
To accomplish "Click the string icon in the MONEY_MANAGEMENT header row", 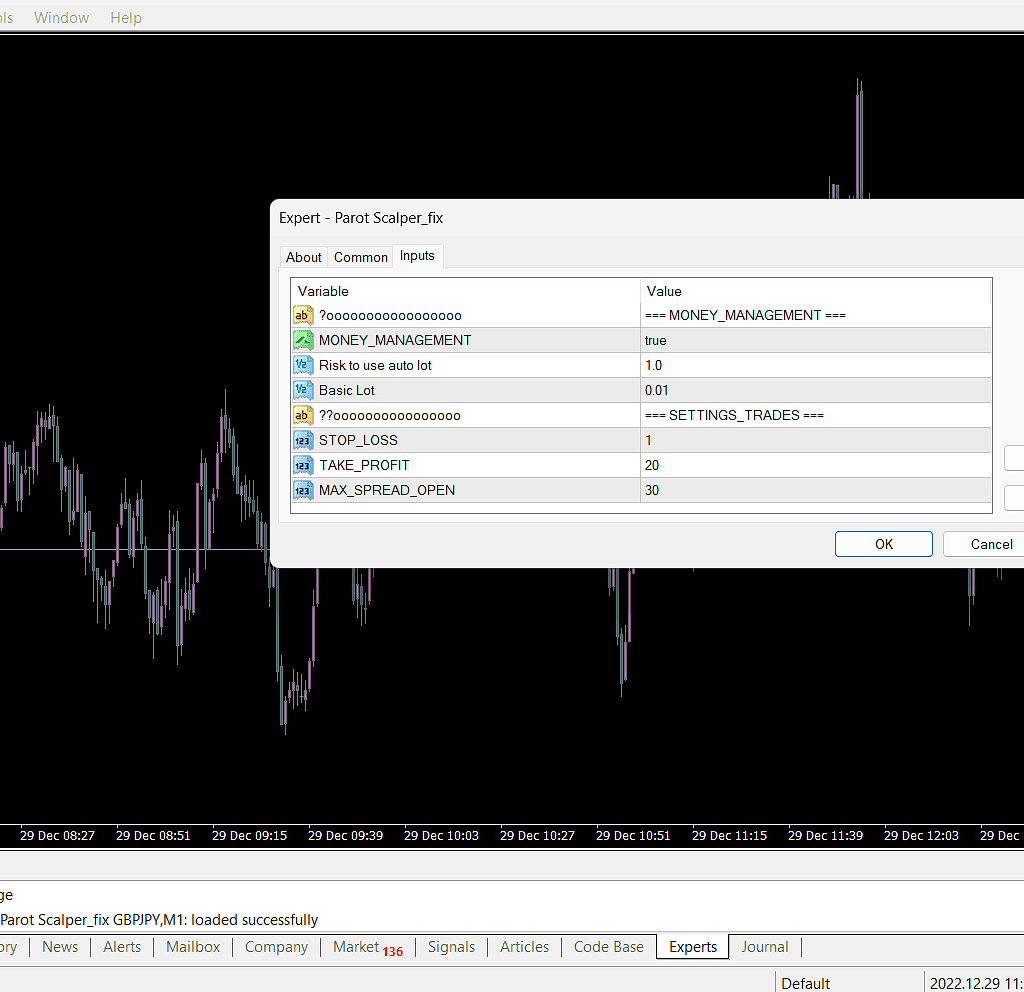I will (303, 315).
